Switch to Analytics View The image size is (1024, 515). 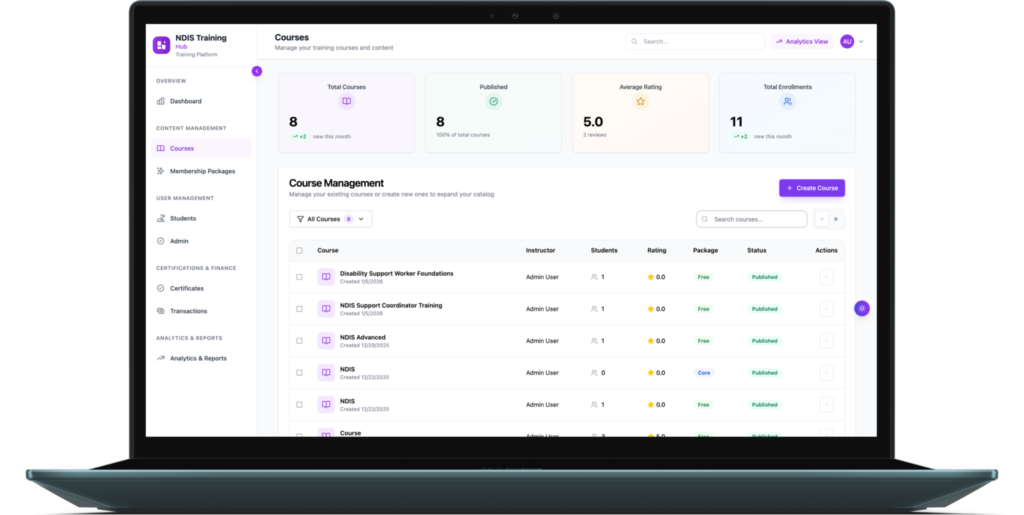(x=801, y=42)
